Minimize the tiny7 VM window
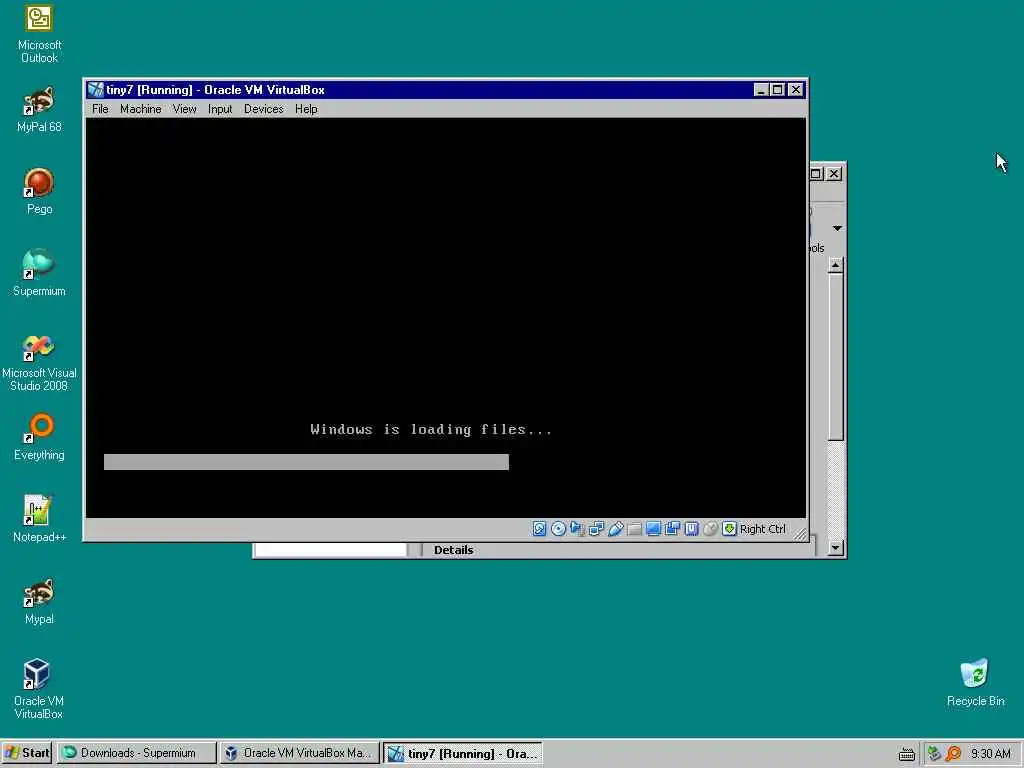 [x=760, y=89]
